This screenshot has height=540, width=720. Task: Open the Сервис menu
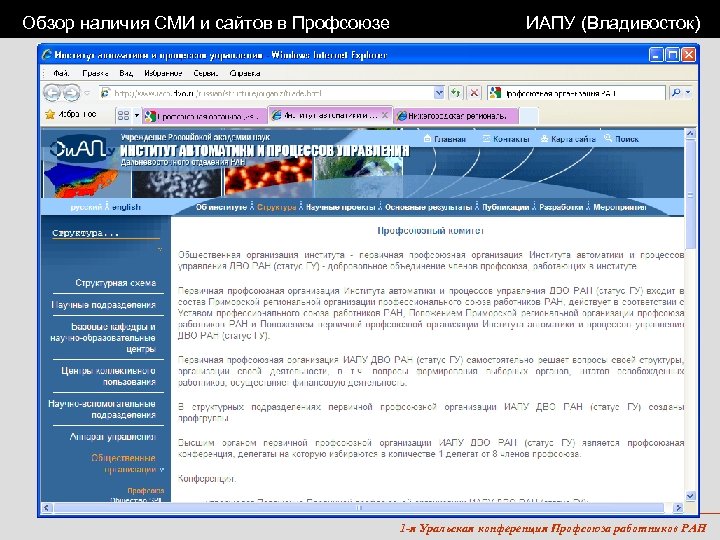click(205, 73)
